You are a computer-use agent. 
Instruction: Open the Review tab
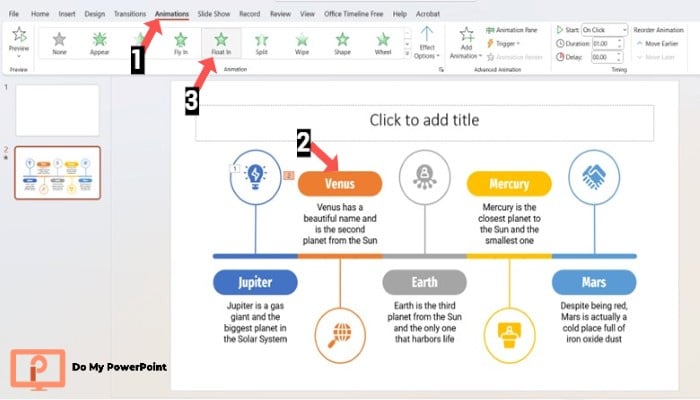[x=280, y=14]
